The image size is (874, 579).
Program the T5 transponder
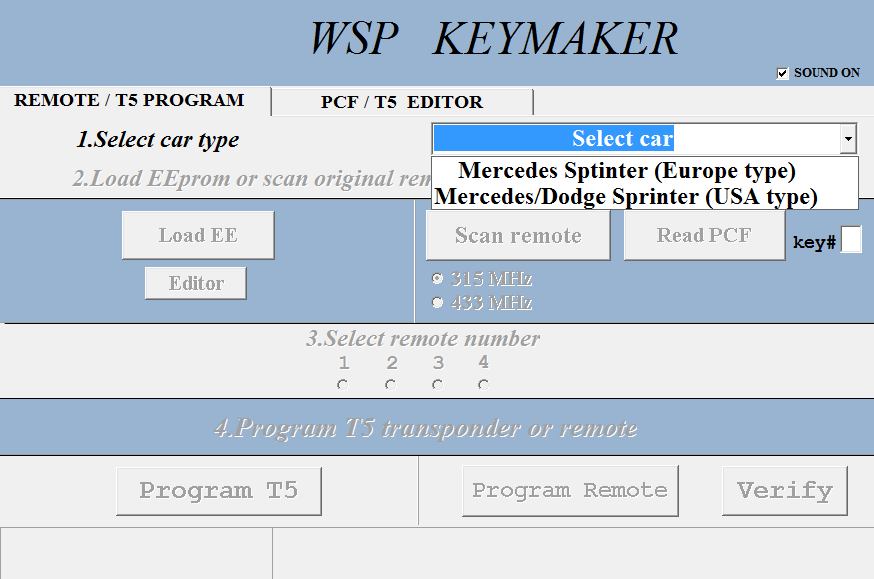218,490
